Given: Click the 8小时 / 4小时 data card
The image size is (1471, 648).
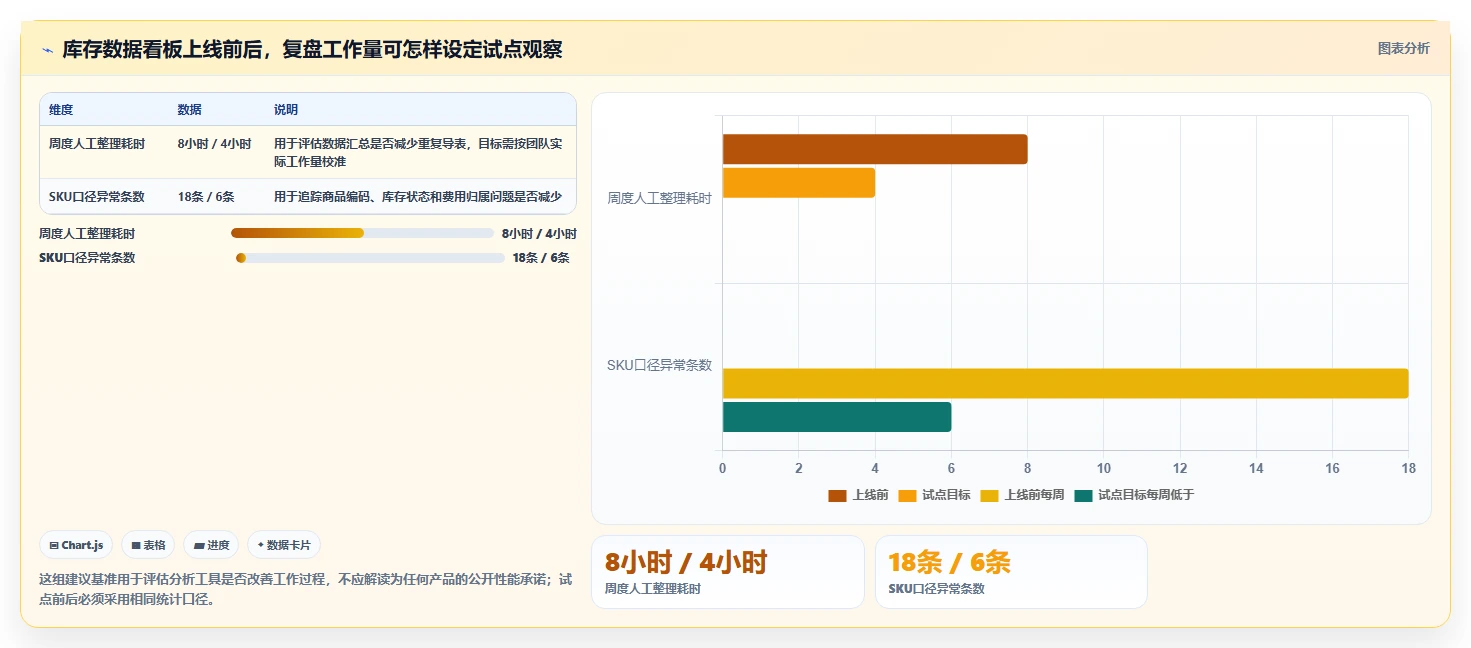Looking at the screenshot, I should [728, 572].
